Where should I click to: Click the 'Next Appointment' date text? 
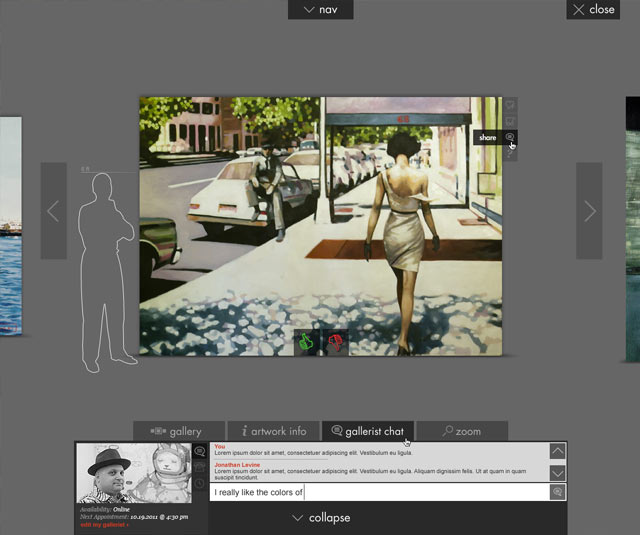tap(134, 517)
